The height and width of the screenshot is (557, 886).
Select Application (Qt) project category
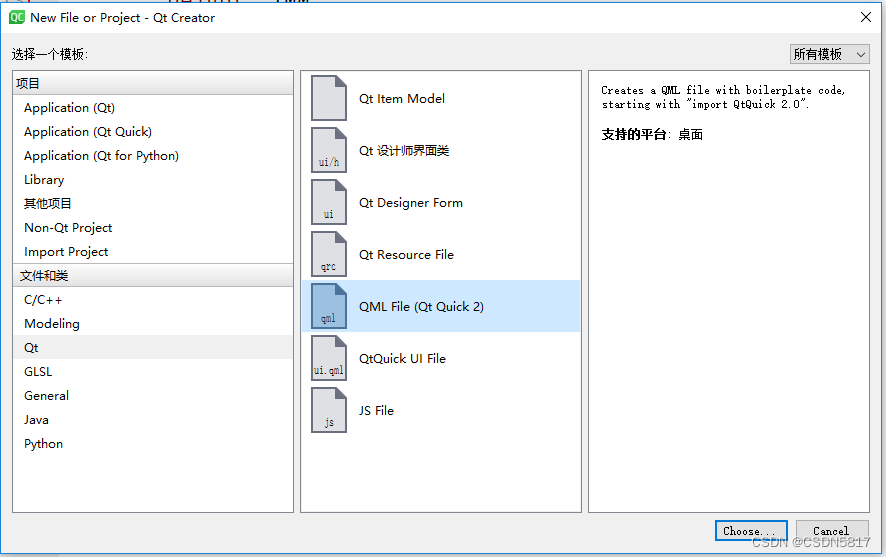(153, 107)
